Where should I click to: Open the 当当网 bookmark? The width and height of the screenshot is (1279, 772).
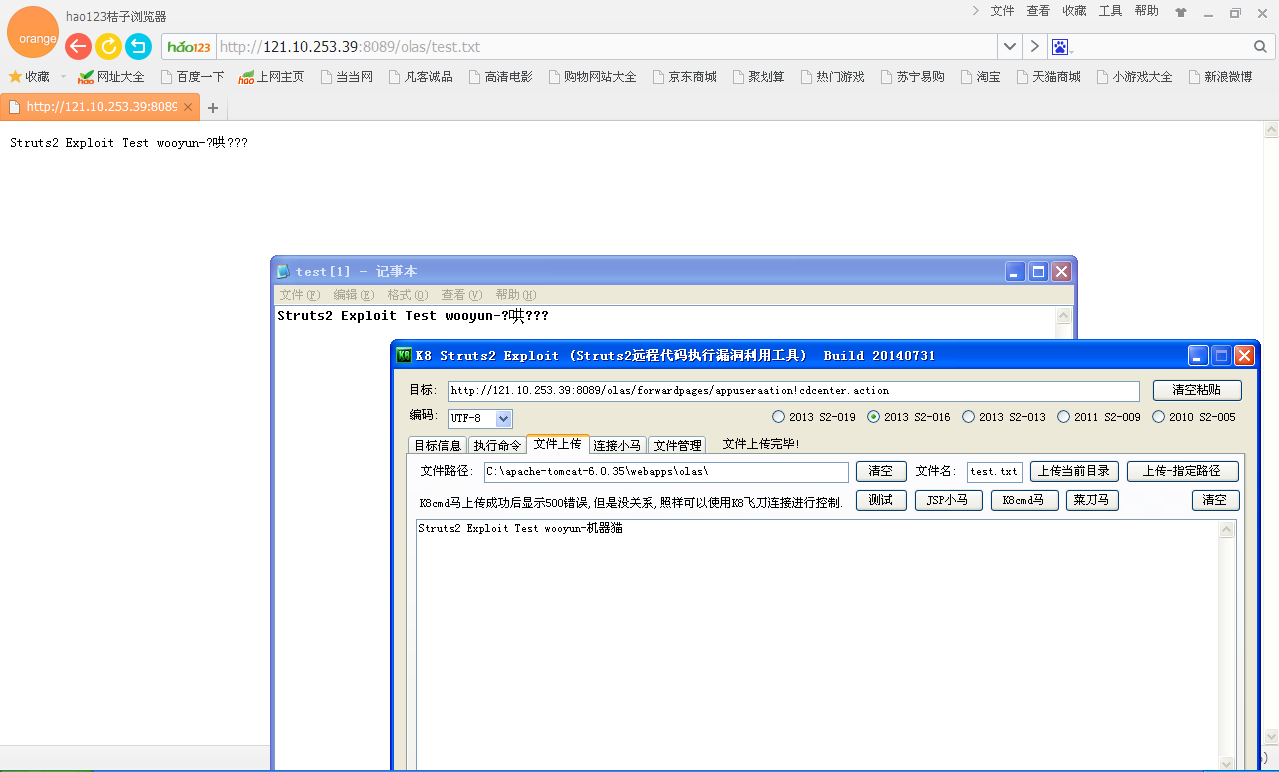coord(346,77)
